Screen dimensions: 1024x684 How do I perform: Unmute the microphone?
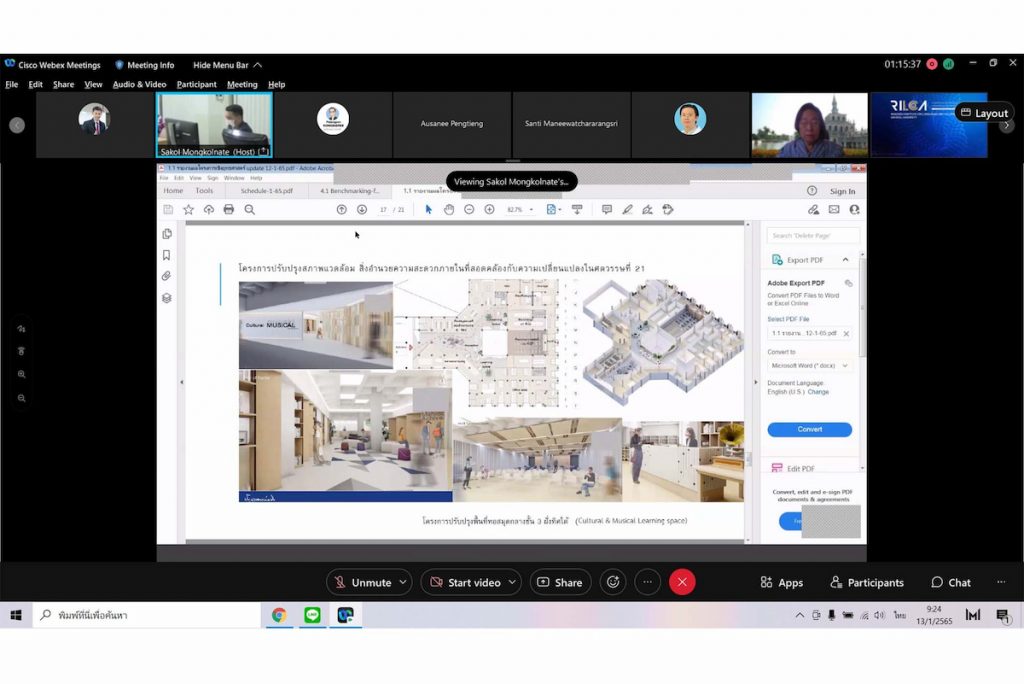[x=362, y=582]
